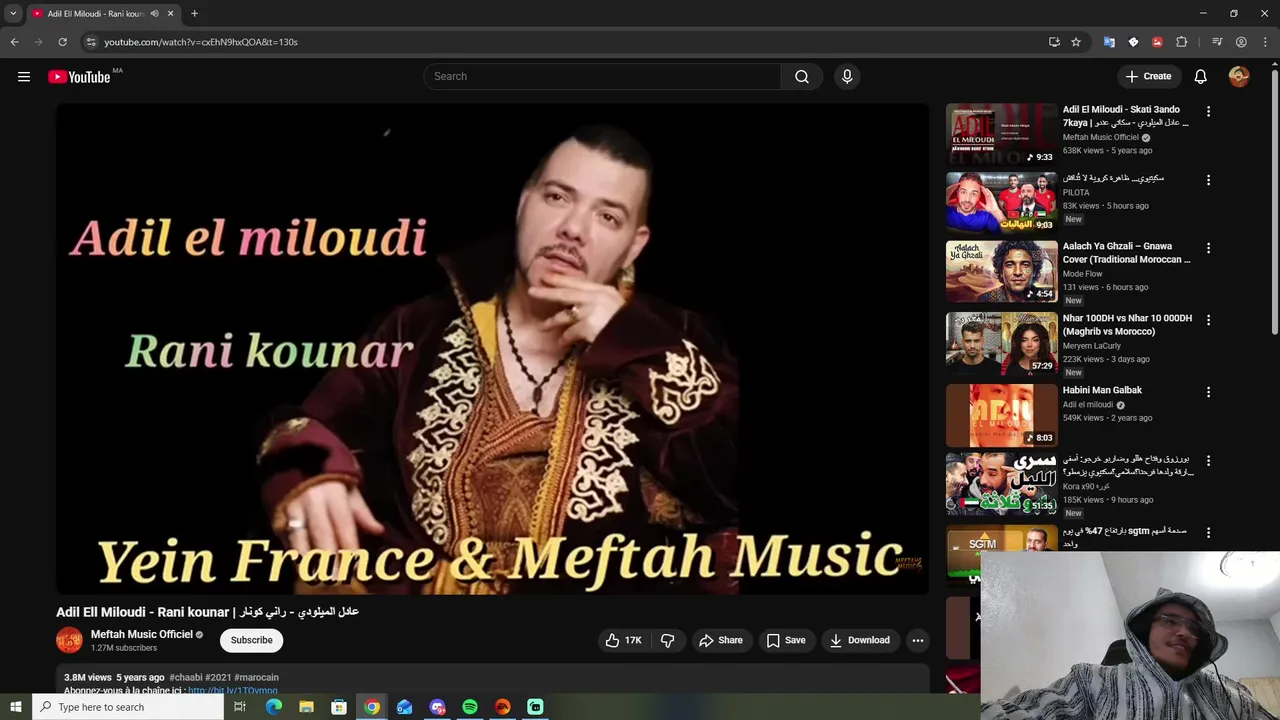Open the Windows Start menu
The height and width of the screenshot is (720, 1280).
tap(15, 707)
